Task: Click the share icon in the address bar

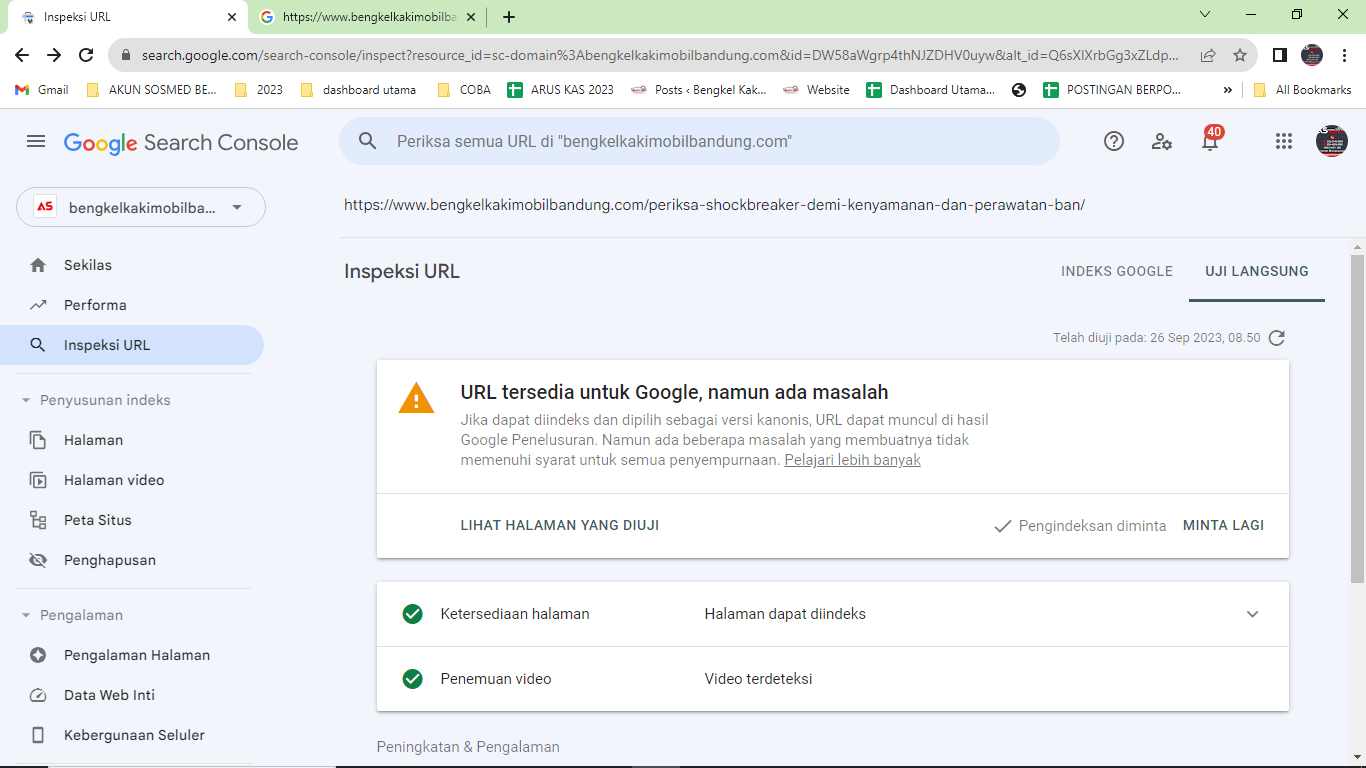Action: (x=1208, y=55)
